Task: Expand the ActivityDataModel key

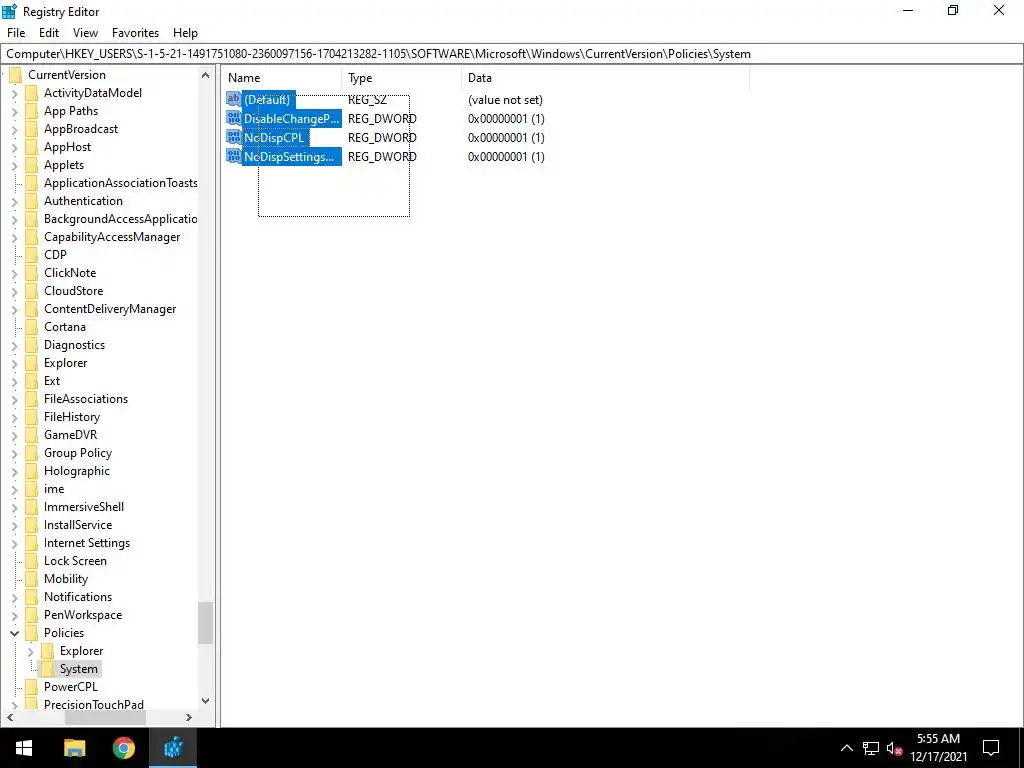Action: click(x=14, y=93)
